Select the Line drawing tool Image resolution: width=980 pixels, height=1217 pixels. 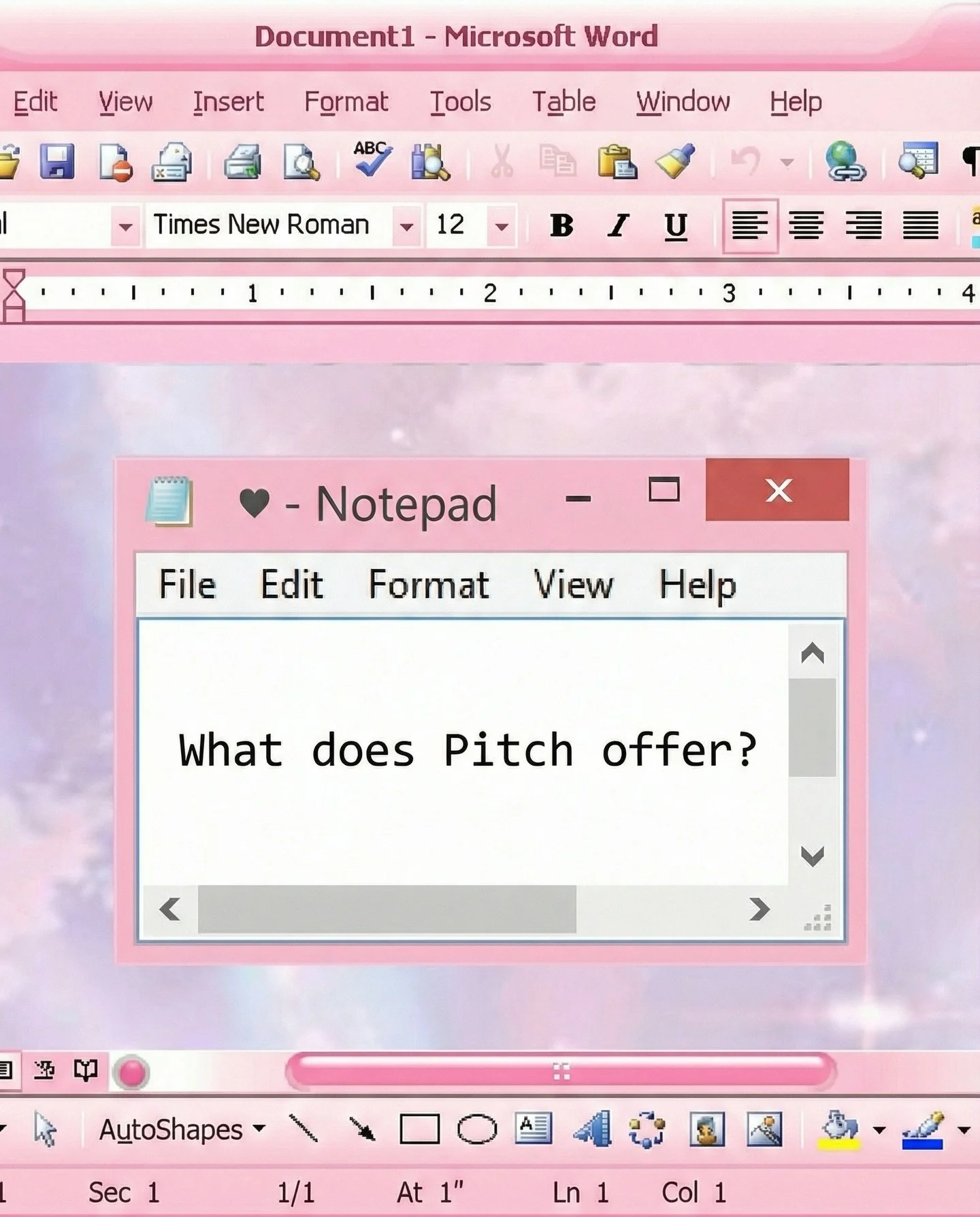pos(303,1129)
